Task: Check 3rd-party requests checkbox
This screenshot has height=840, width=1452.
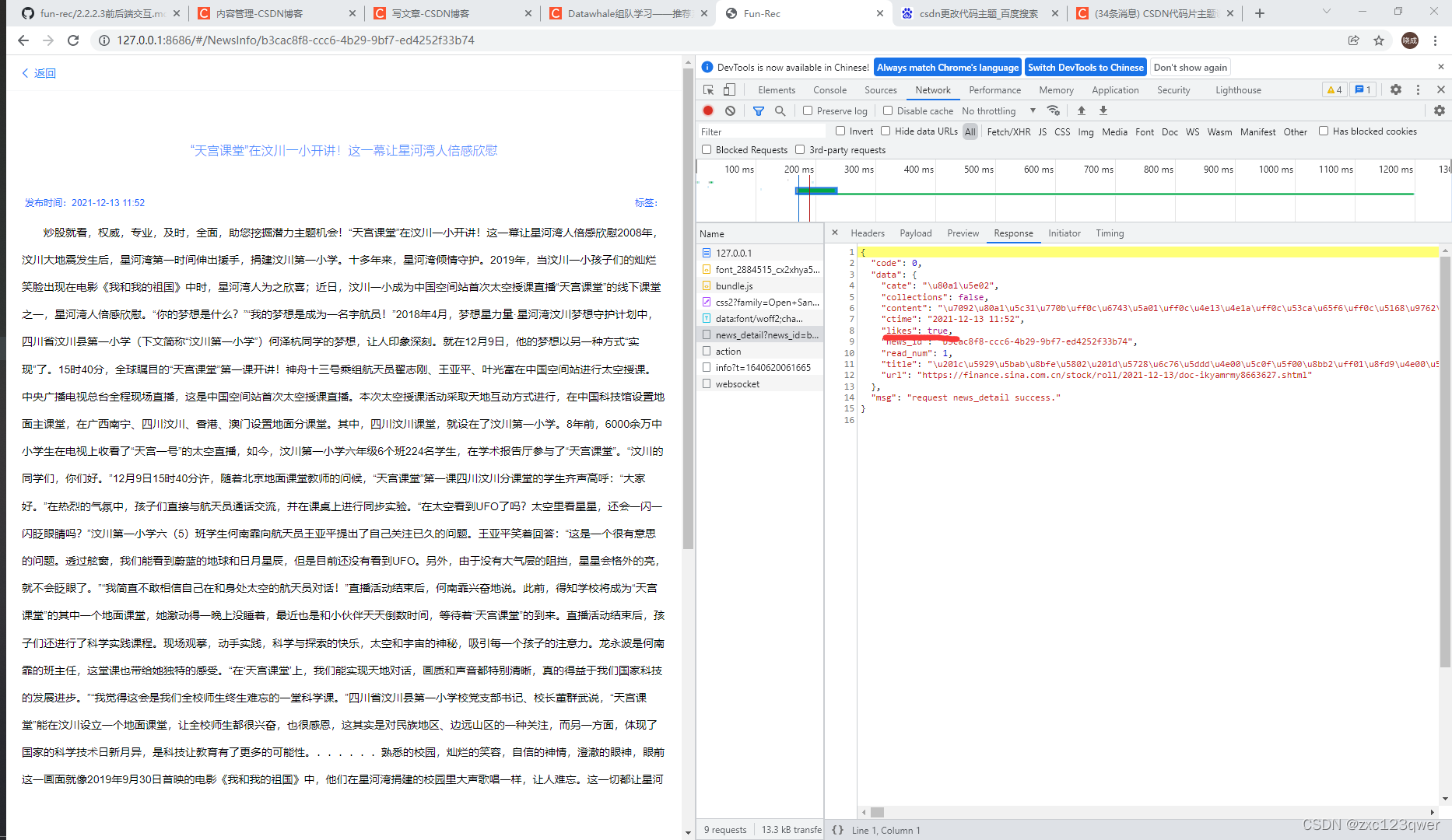Action: click(x=800, y=149)
